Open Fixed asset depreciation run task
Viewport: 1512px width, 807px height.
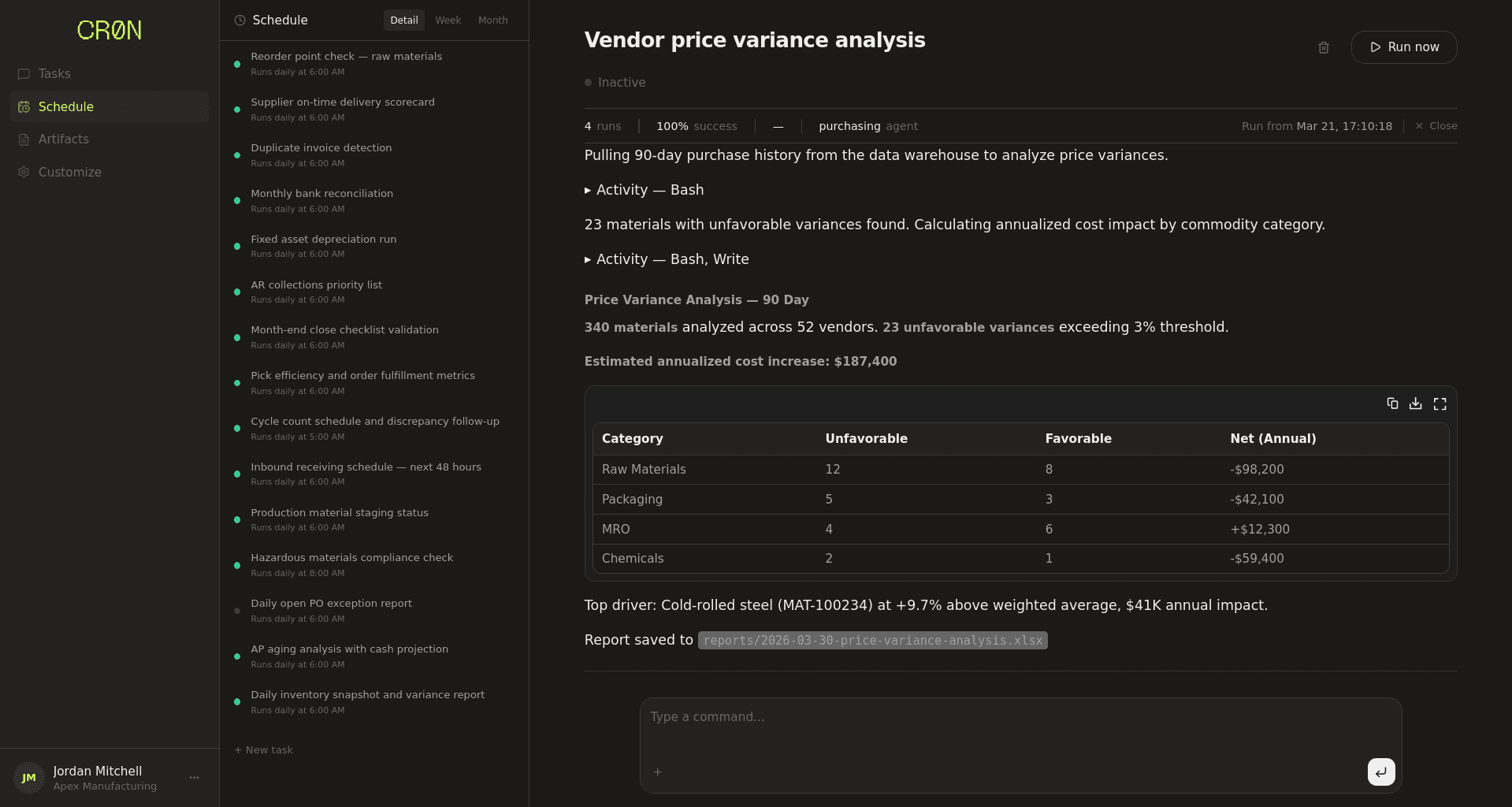(374, 247)
